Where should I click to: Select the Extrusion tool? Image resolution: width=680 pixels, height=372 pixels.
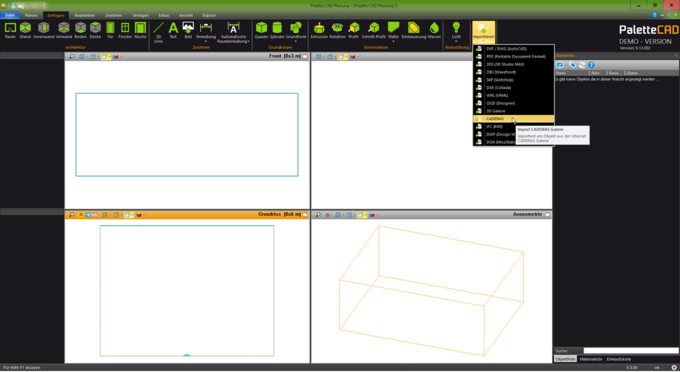[319, 30]
